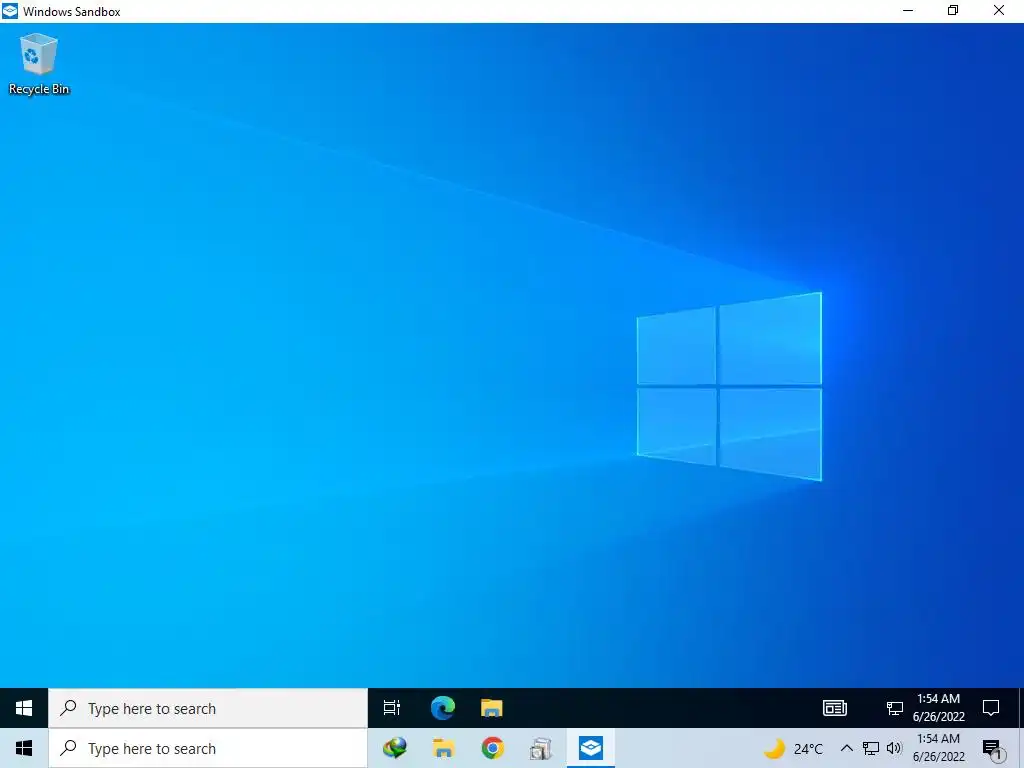Open the Recycle Bin desktop icon

tap(39, 64)
